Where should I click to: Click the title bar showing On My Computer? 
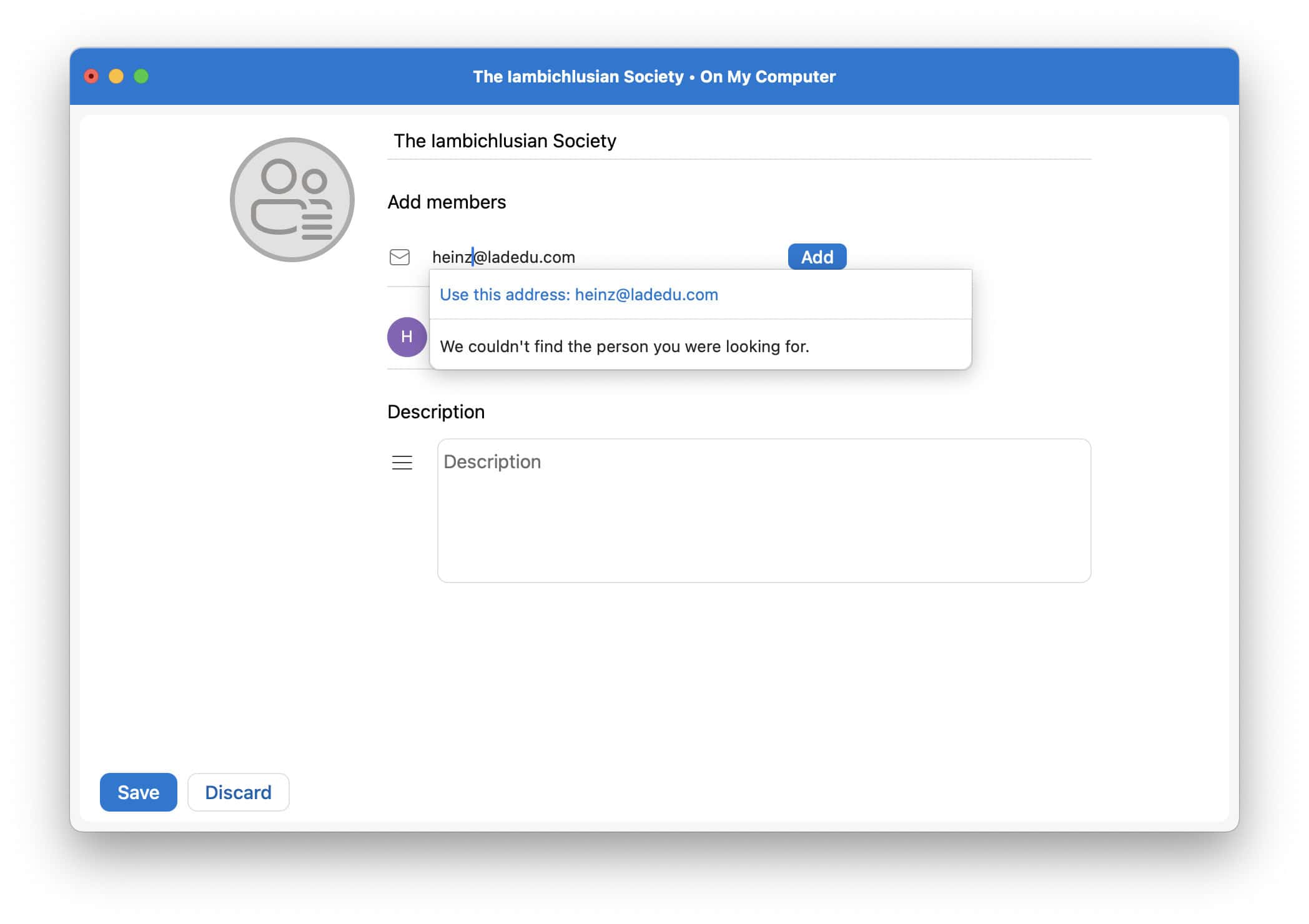(654, 76)
